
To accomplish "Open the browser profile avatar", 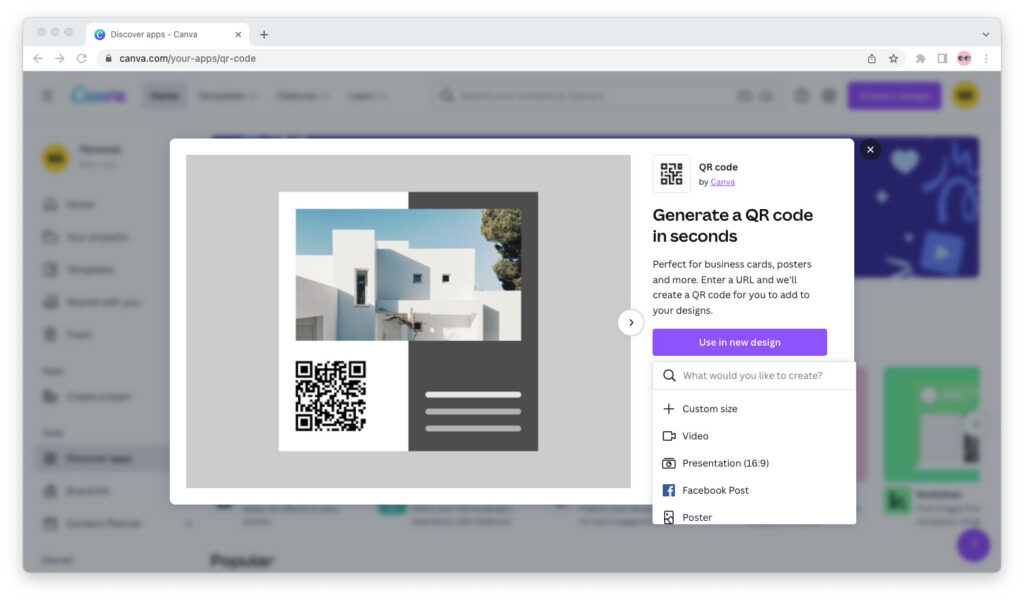I will point(964,58).
